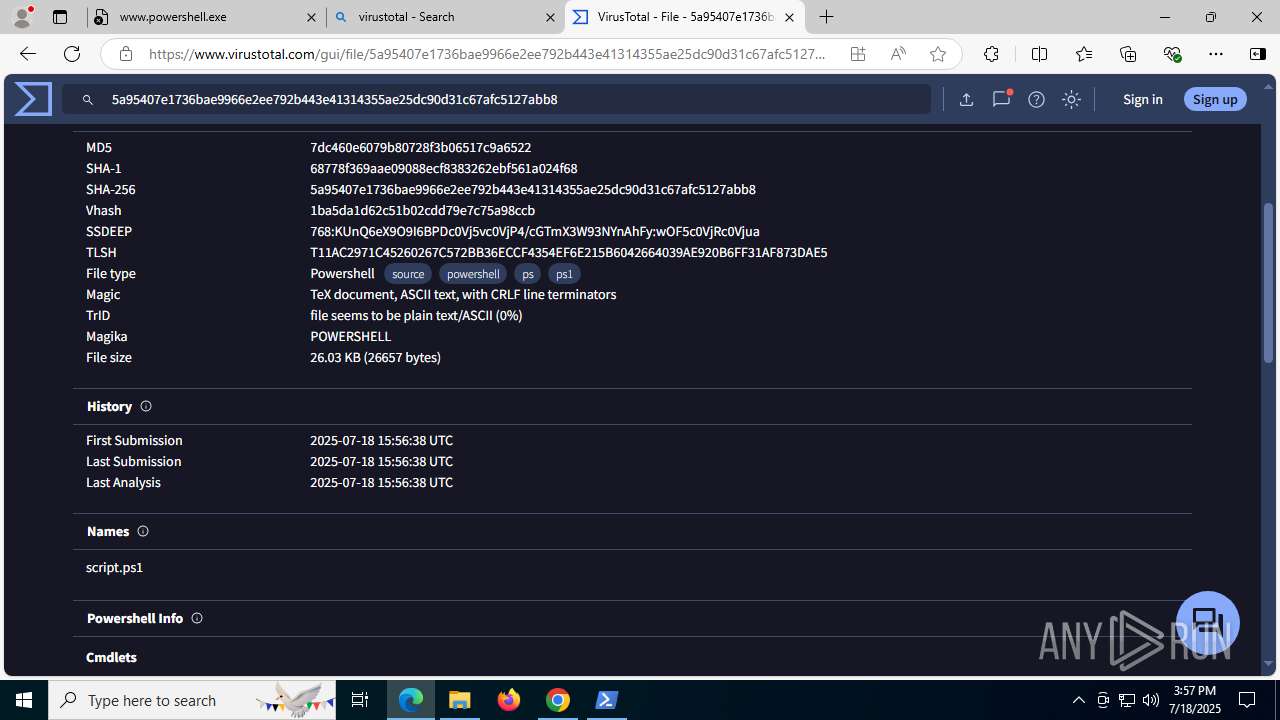Click the VirusTotal logo icon
Image resolution: width=1280 pixels, height=720 pixels.
[x=33, y=99]
